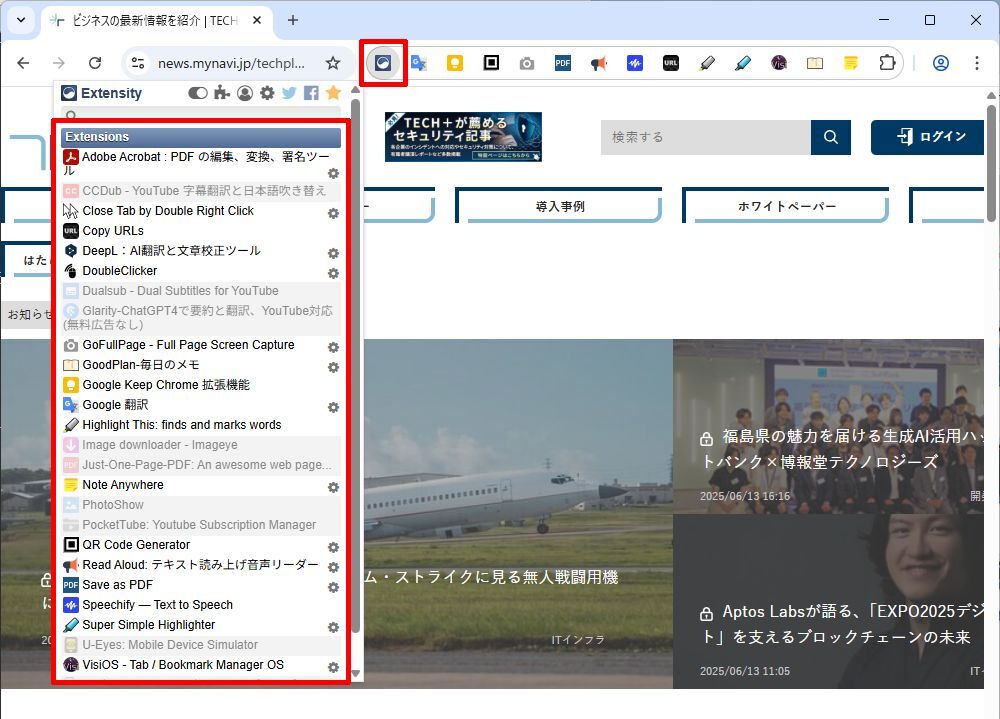Click VisiOS toolbar icon
Viewport: 1000px width, 719px height.
(779, 63)
